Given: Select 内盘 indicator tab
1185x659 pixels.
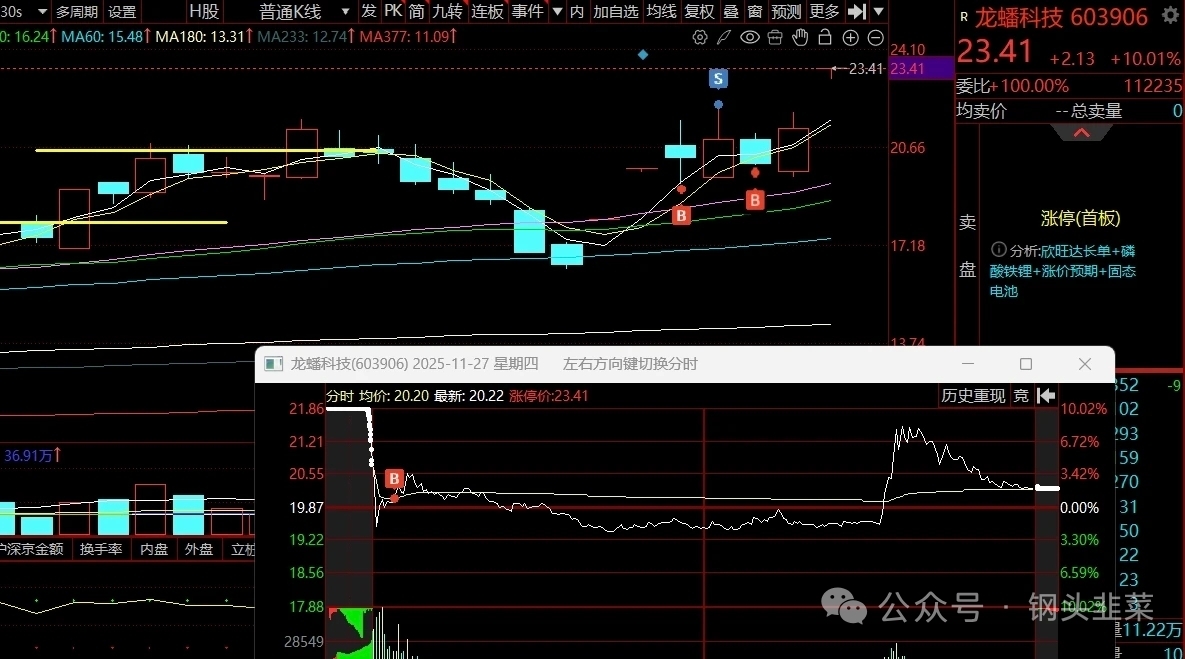Looking at the screenshot, I should (x=154, y=549).
